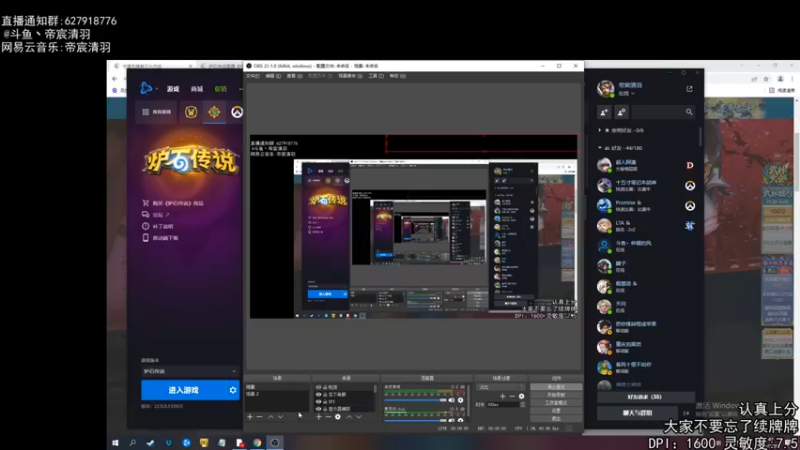The width and height of the screenshot is (800, 450).
Task: Open the Battle.net logo menu
Action: click(146, 88)
